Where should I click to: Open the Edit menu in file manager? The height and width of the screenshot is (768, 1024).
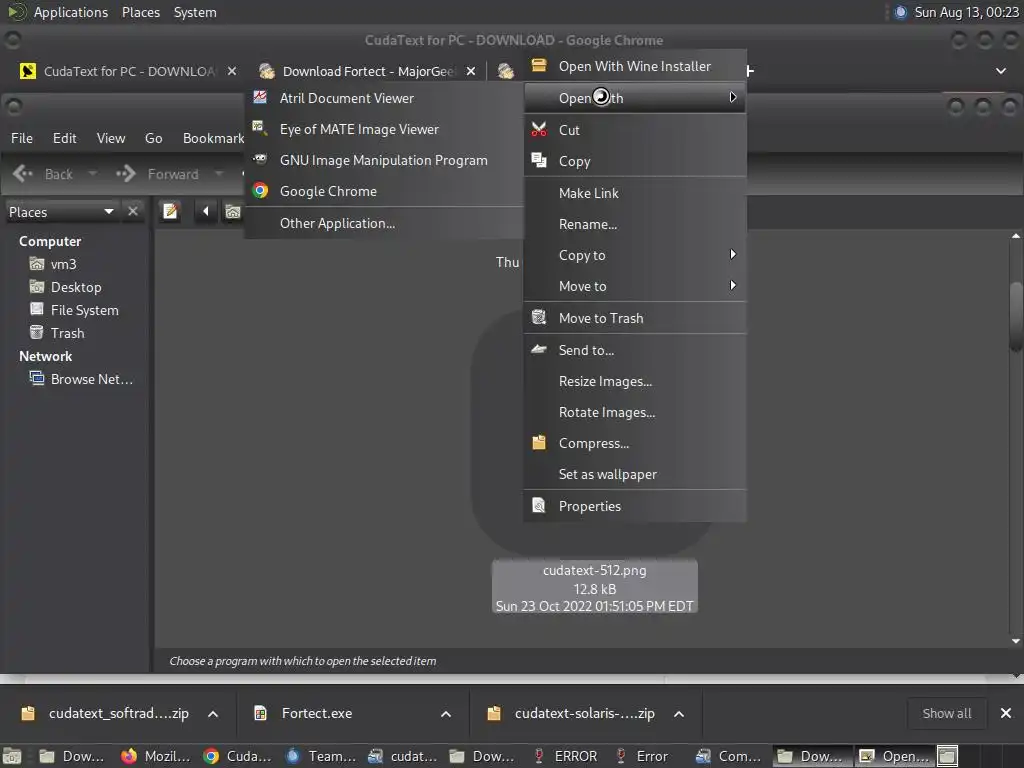coord(65,138)
